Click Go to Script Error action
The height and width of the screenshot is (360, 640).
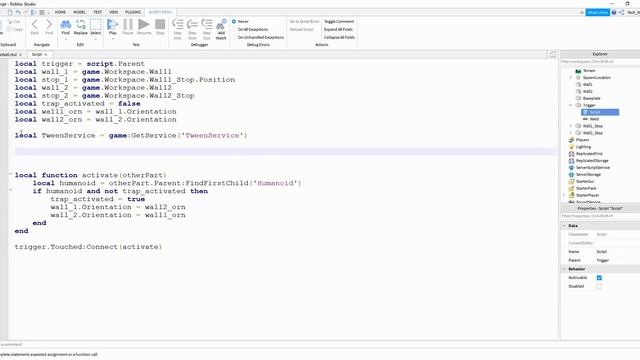click(x=304, y=21)
